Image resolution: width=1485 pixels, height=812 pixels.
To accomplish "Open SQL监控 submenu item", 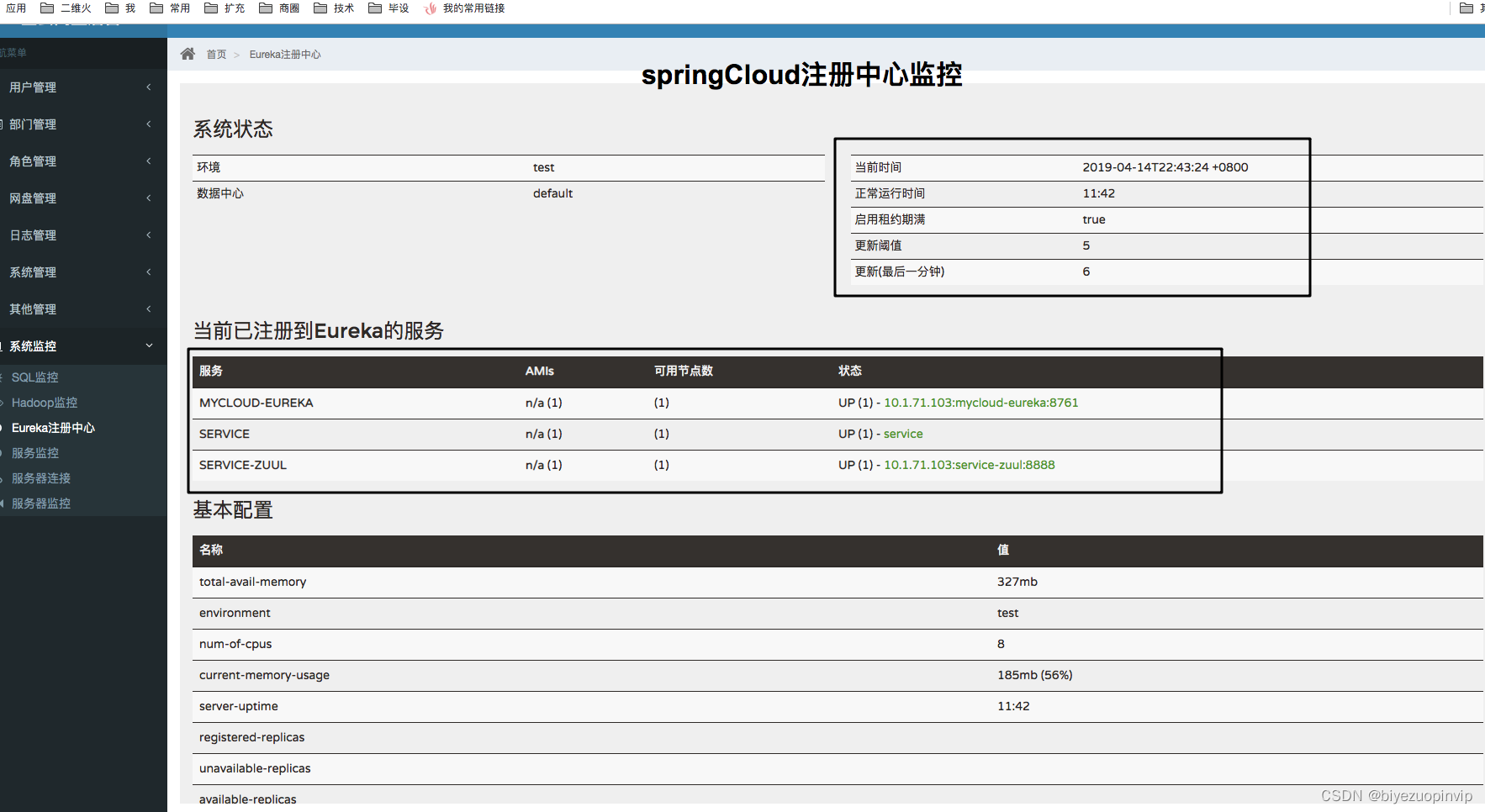I will point(35,377).
